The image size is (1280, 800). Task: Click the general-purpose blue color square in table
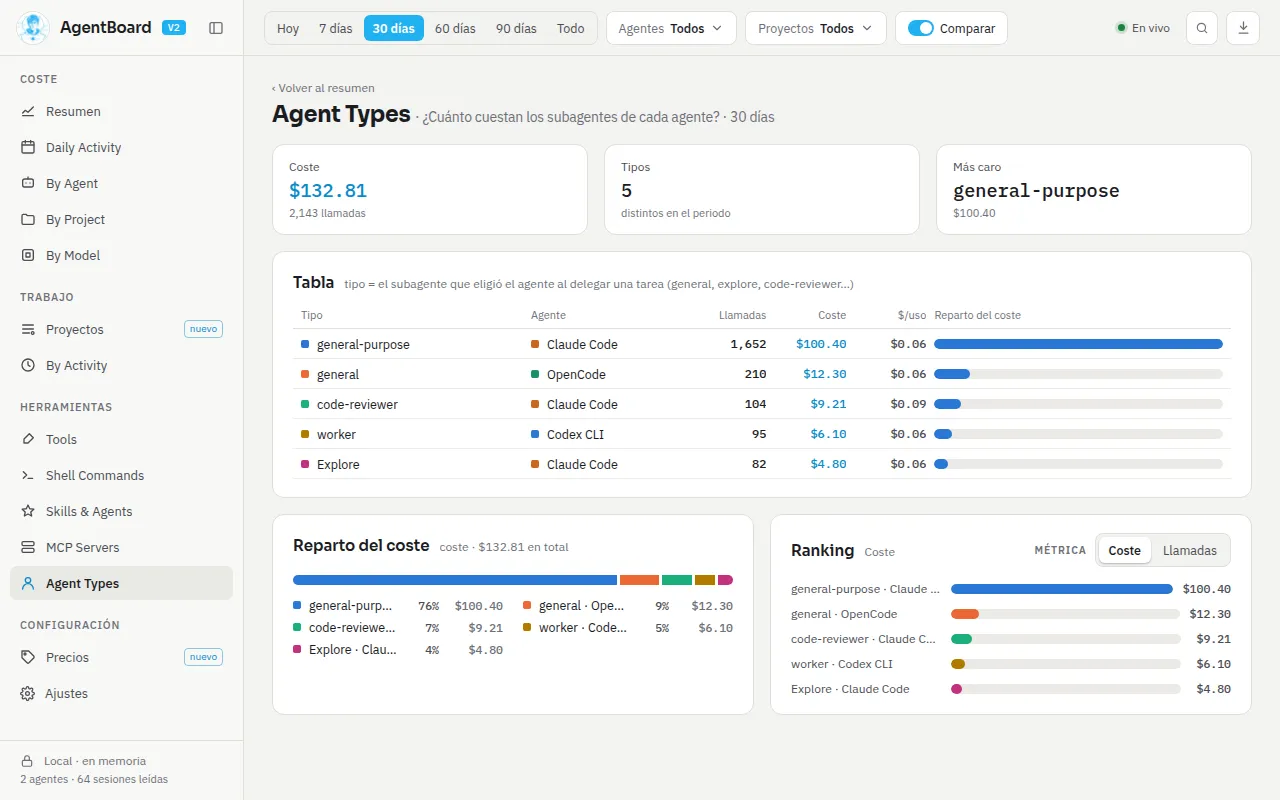[305, 344]
